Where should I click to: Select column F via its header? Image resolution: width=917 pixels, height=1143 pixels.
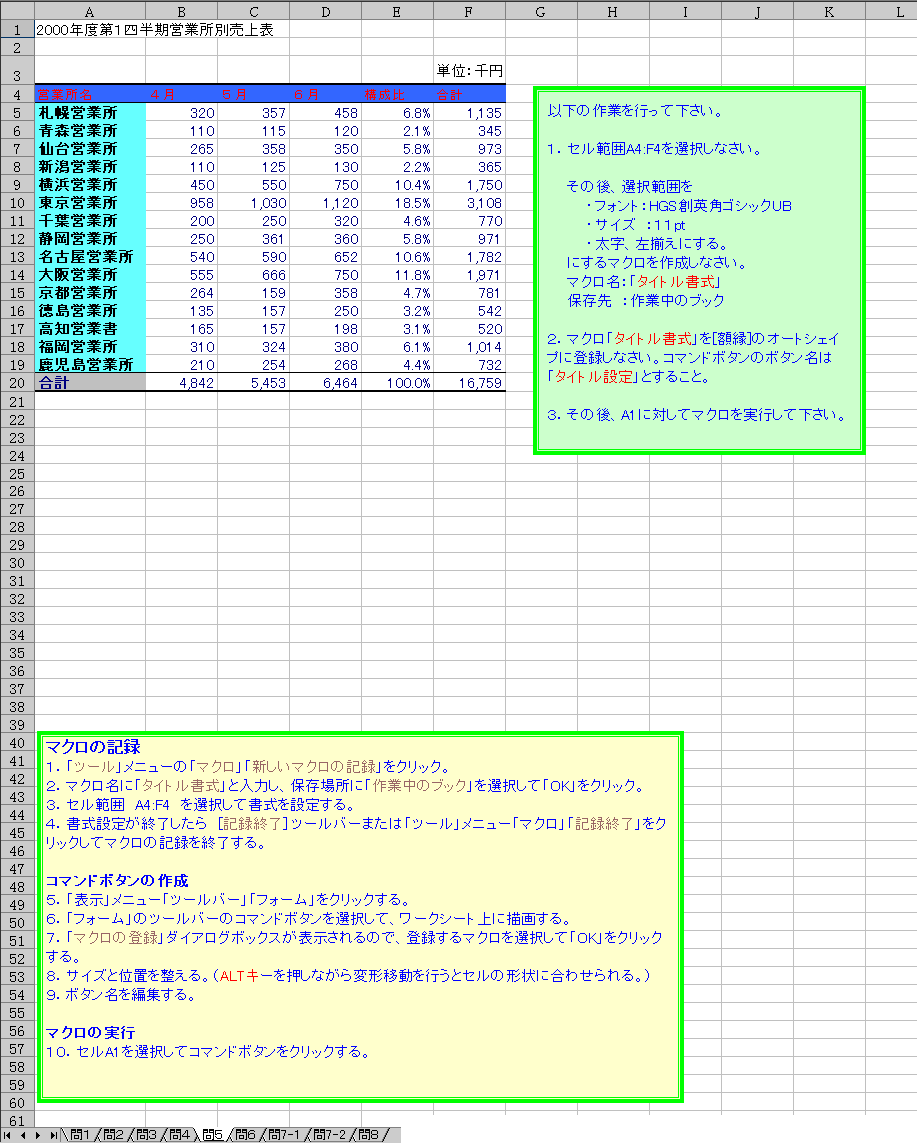469,12
